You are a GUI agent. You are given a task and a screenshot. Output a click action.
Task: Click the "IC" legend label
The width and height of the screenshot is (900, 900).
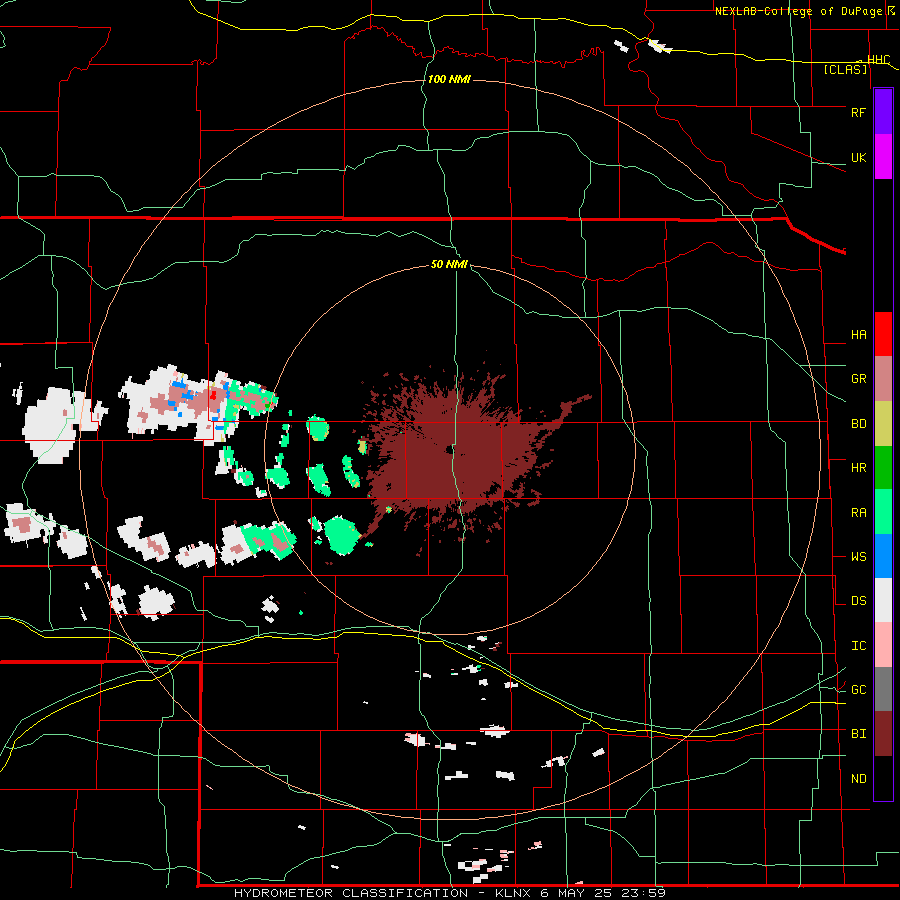click(x=858, y=646)
